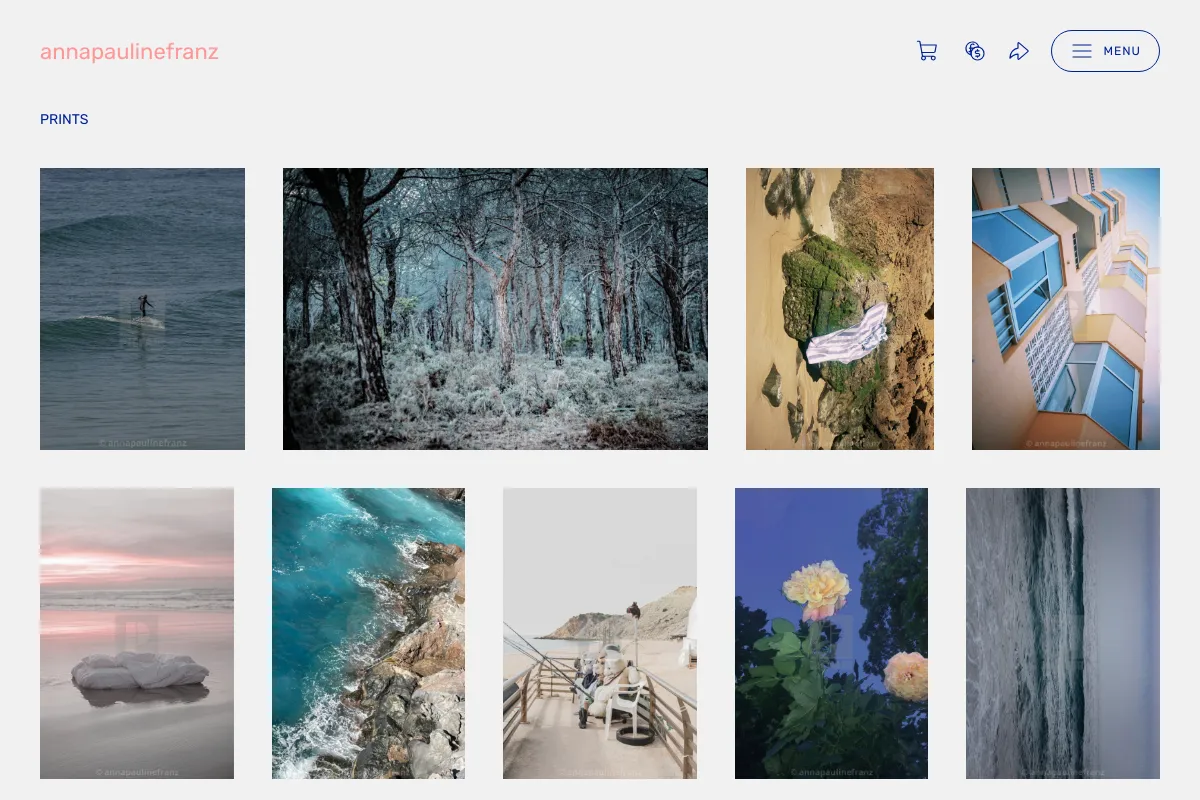This screenshot has height=800, width=1200.
Task: Open the teddy bear on chair print
Action: [600, 633]
